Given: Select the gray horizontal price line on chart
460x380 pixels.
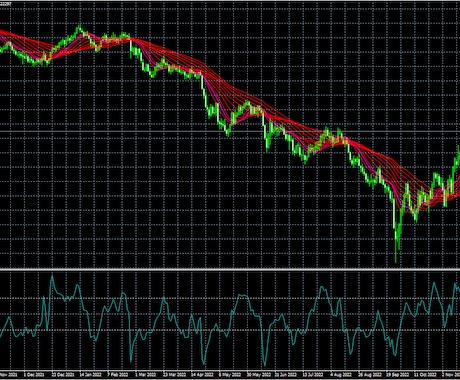Looking at the screenshot, I should 230,132.
